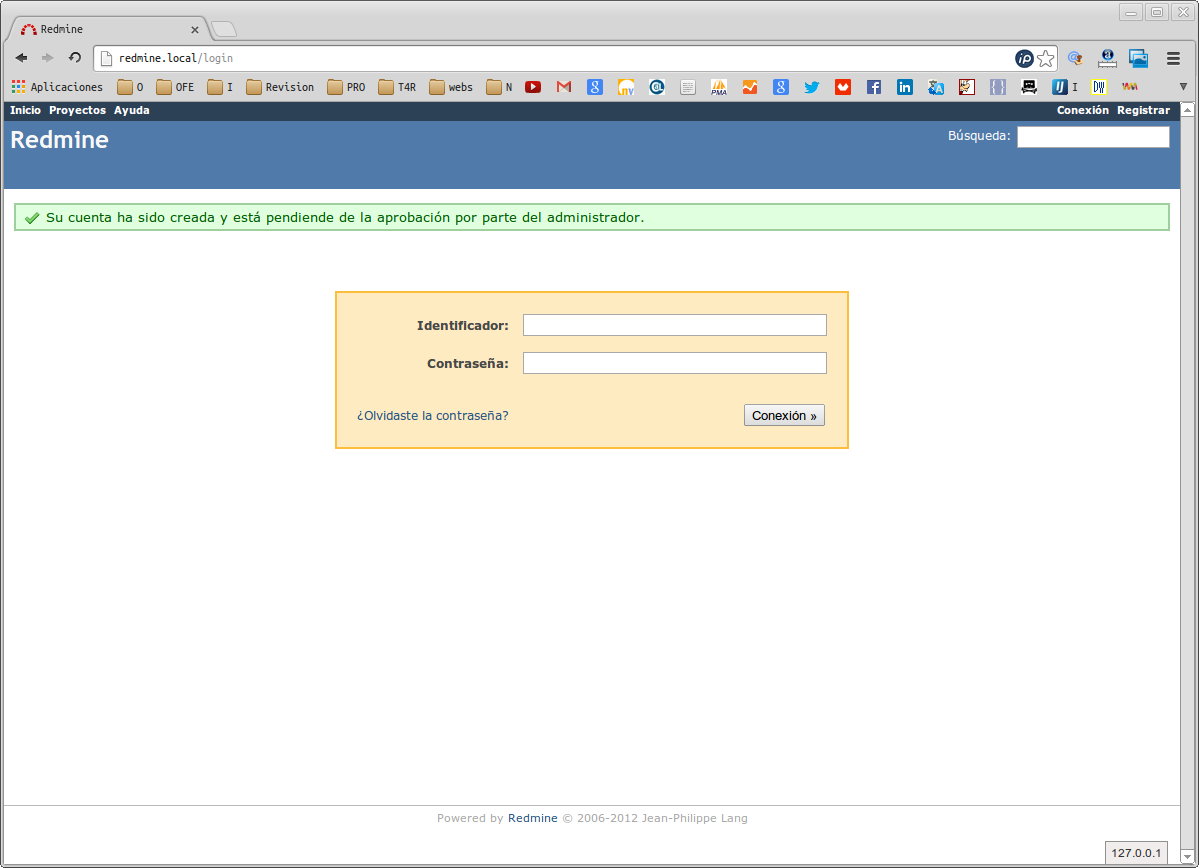Open the Facebook bookmark
Viewport: 1199px width, 868px height.
pos(873,87)
